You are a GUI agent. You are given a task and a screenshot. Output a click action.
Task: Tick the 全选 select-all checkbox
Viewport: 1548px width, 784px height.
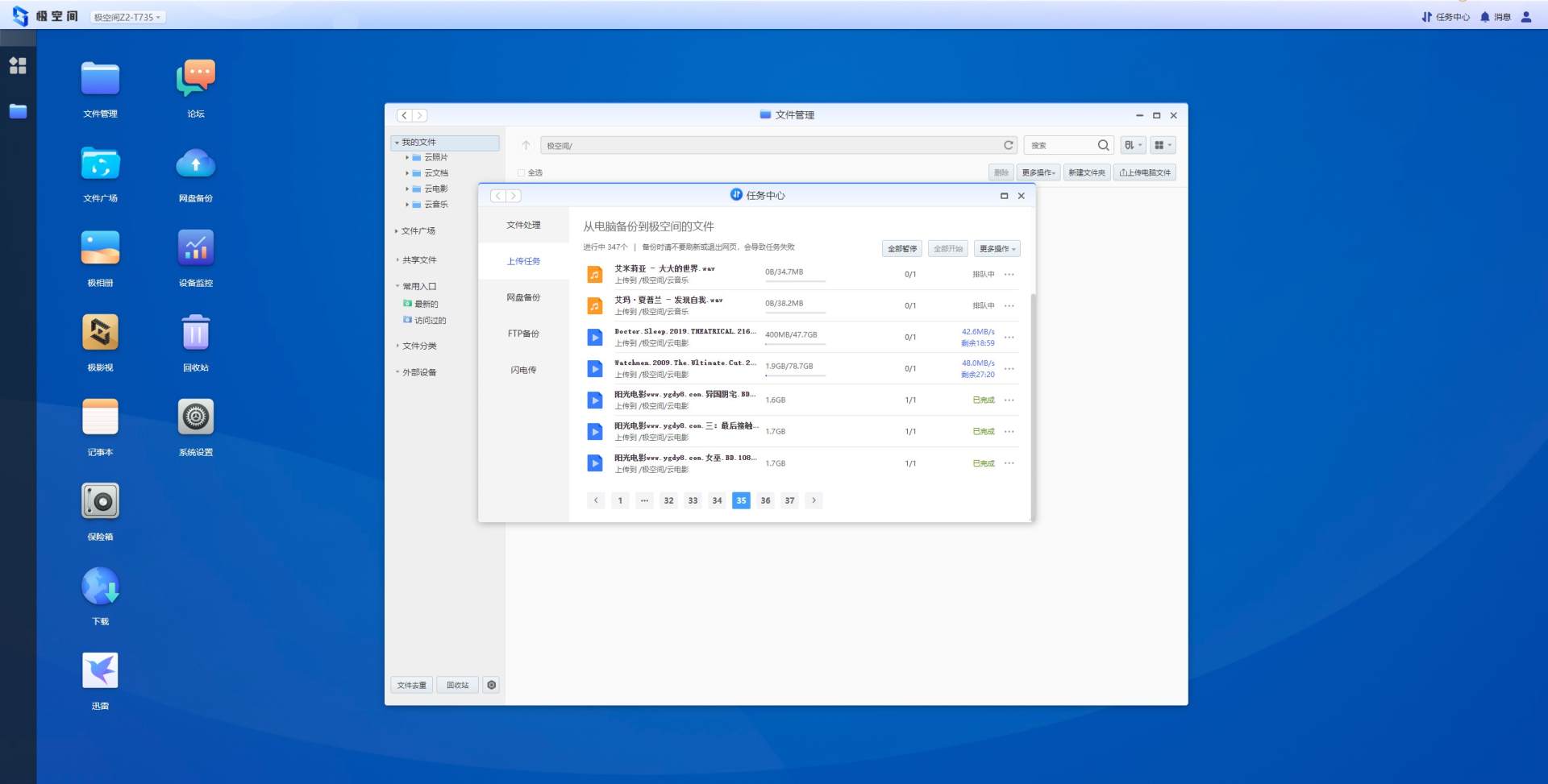tap(521, 172)
